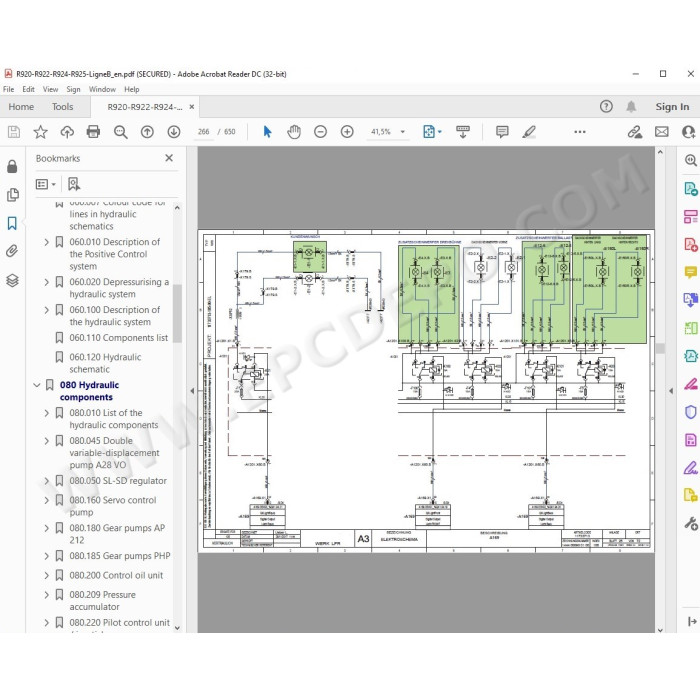Share a link icon in toolbar
The height and width of the screenshot is (700, 700).
635,132
